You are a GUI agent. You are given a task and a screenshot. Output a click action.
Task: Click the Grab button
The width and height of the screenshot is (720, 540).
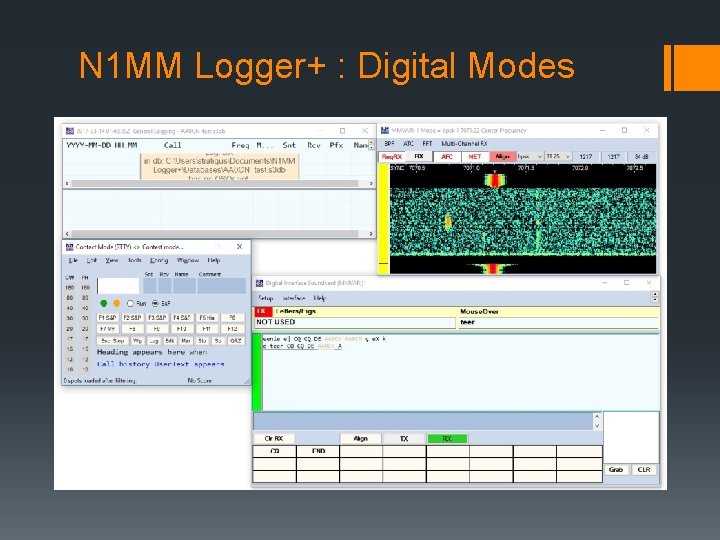coord(616,470)
